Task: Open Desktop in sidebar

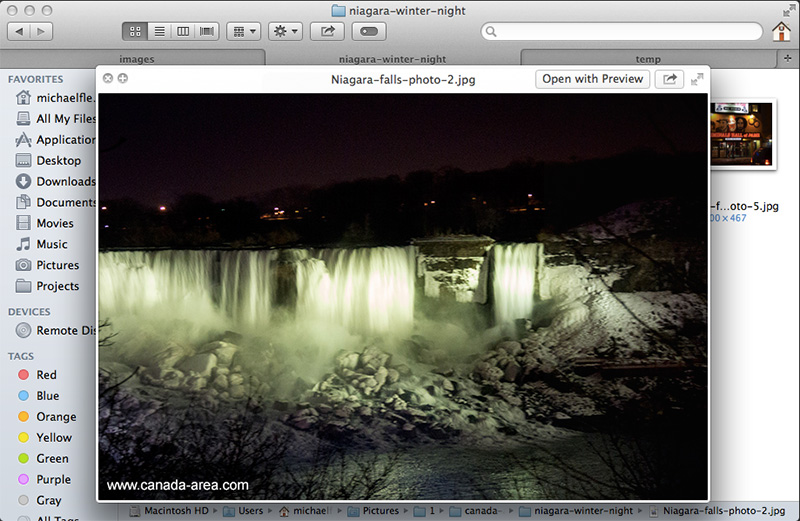Action: [48, 160]
